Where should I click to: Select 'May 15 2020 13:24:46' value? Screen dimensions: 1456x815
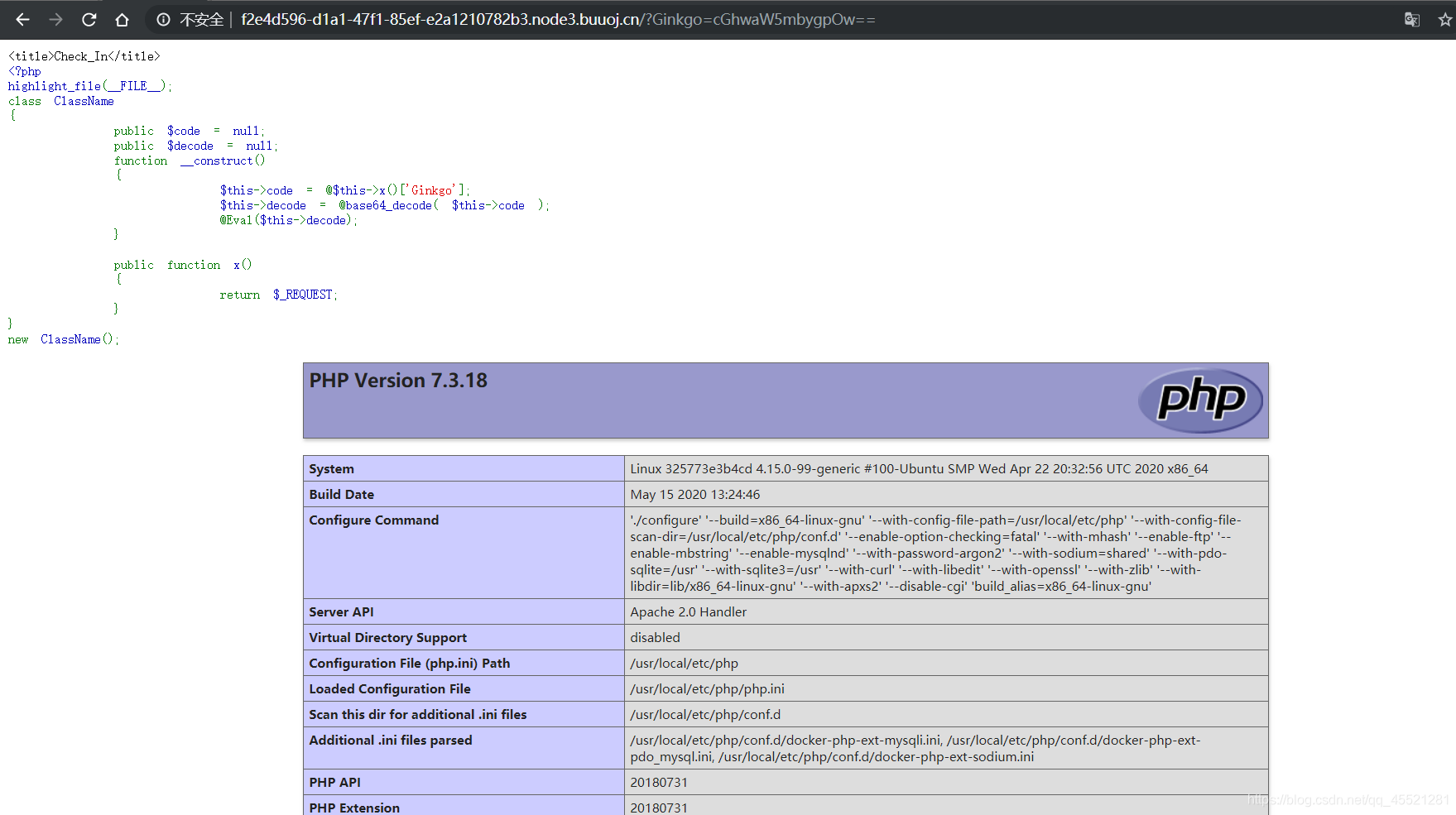[694, 495]
